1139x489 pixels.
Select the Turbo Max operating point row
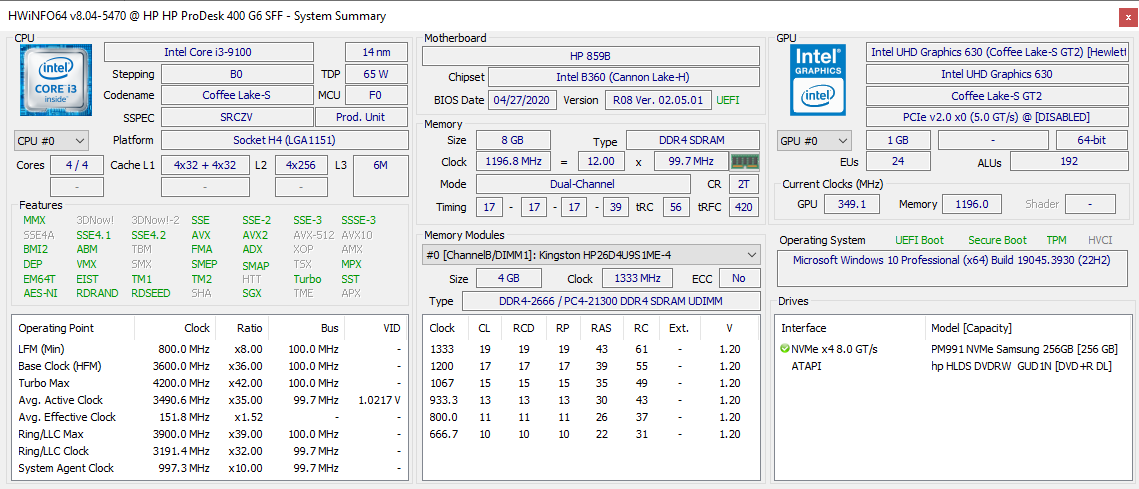pos(209,383)
